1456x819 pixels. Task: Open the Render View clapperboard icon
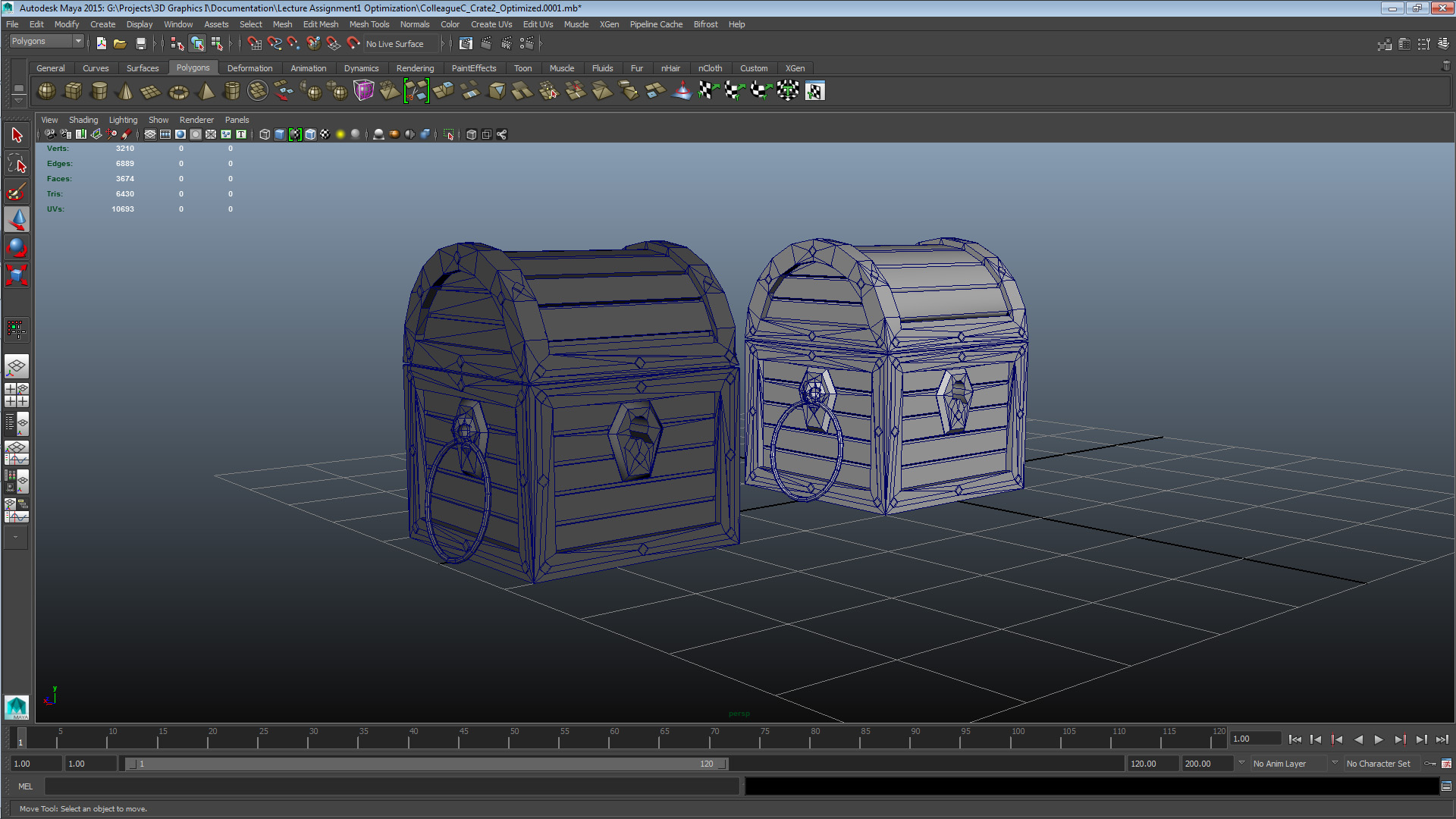coord(466,43)
